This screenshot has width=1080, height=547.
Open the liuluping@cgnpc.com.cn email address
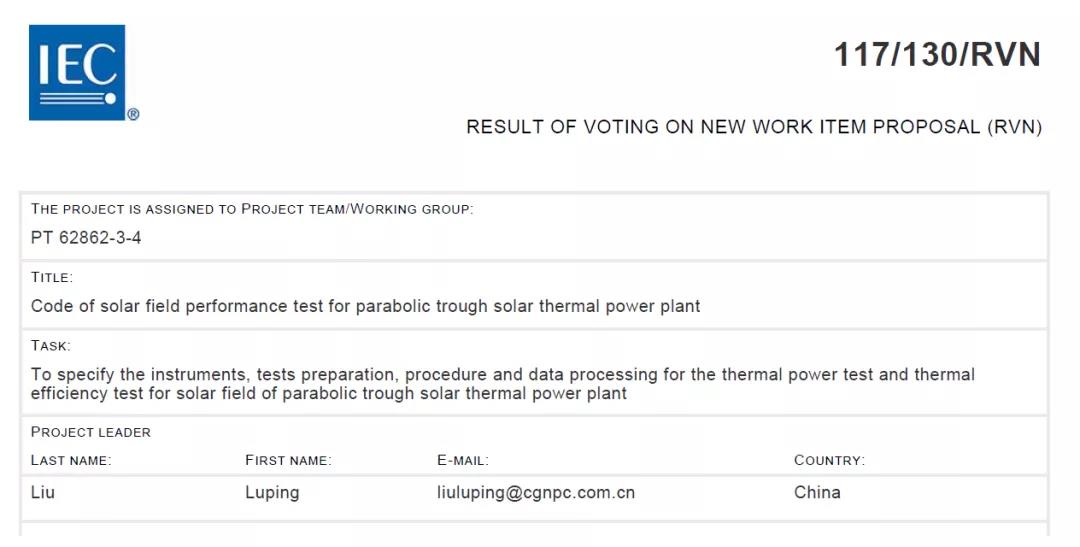536,493
